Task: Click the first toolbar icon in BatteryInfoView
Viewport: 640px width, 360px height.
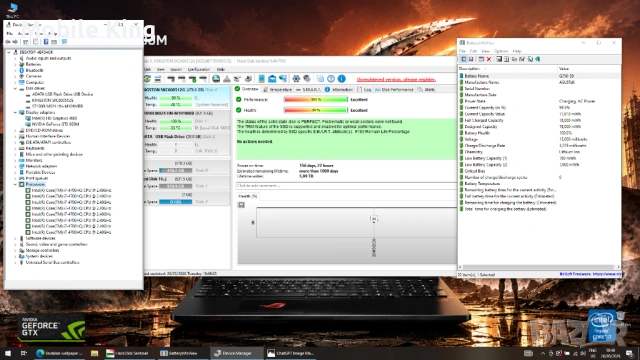Action: tap(464, 59)
